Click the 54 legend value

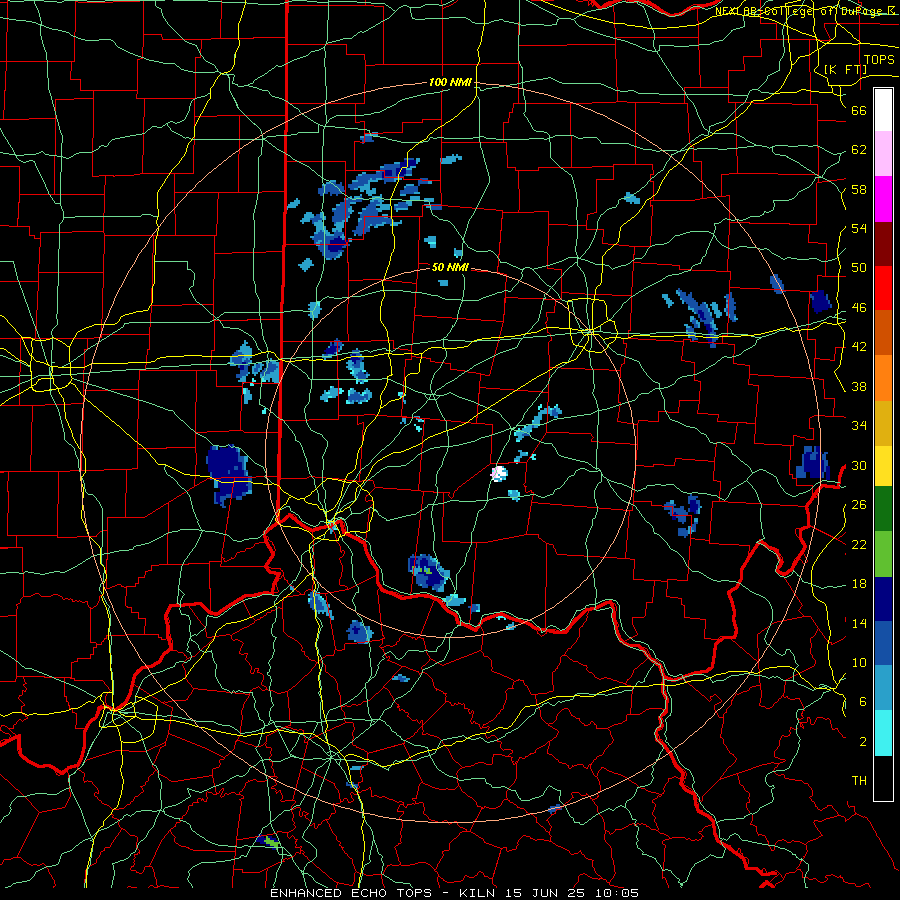859,228
